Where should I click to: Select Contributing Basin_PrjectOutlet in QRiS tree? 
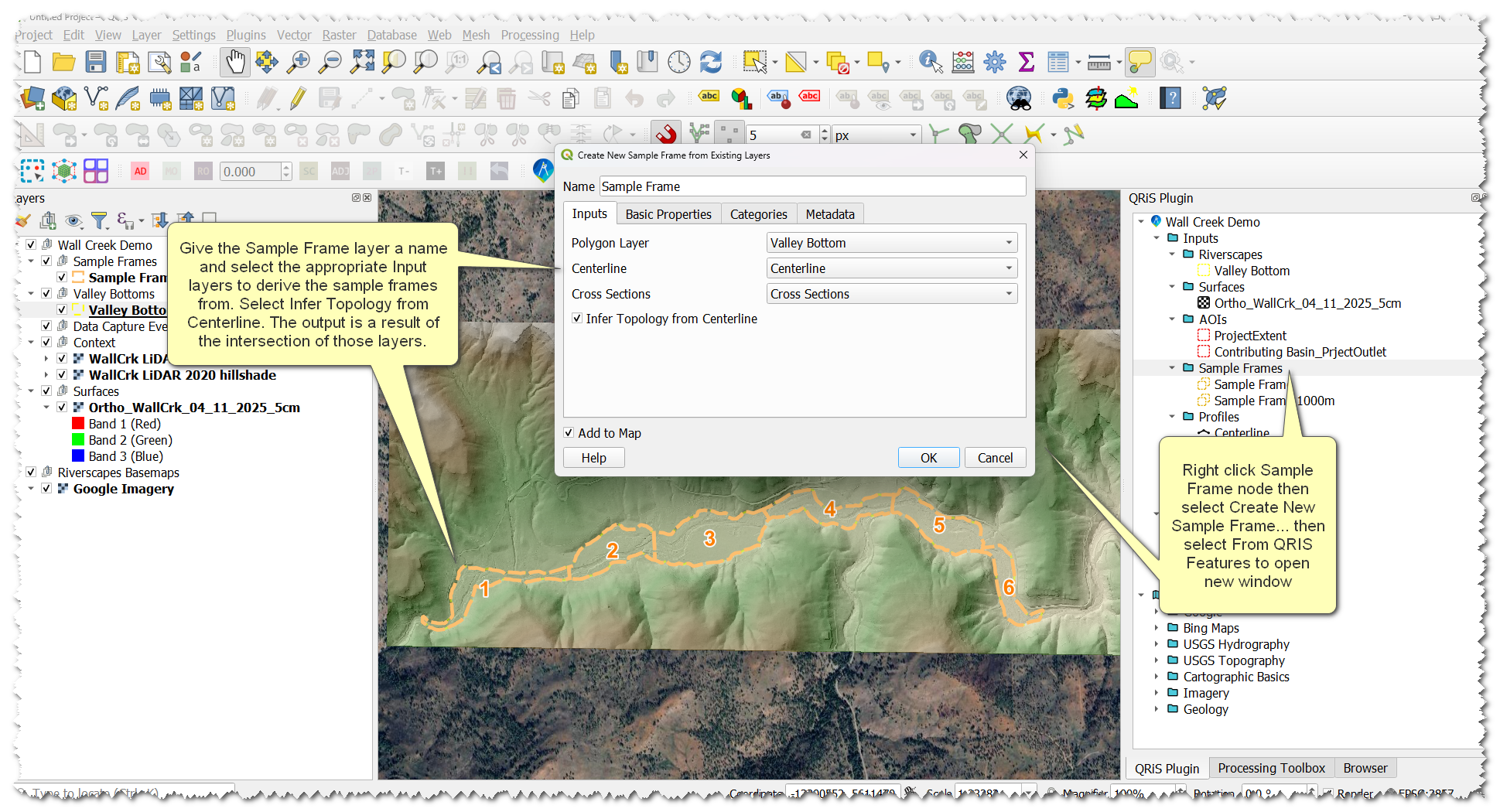(1300, 352)
